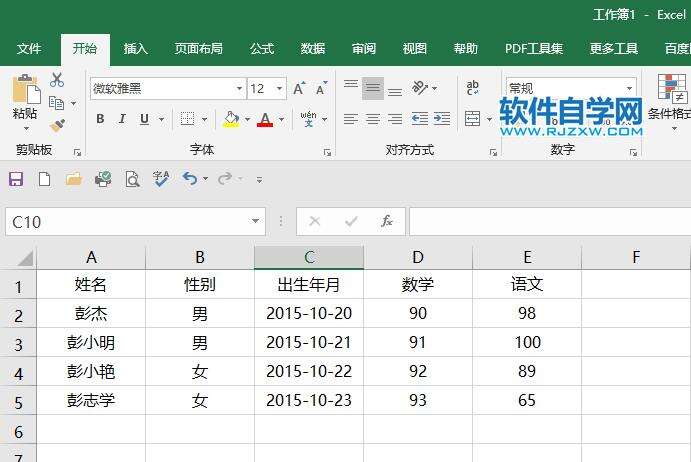Click the Open folder icon
Image resolution: width=691 pixels, height=462 pixels.
(74, 179)
